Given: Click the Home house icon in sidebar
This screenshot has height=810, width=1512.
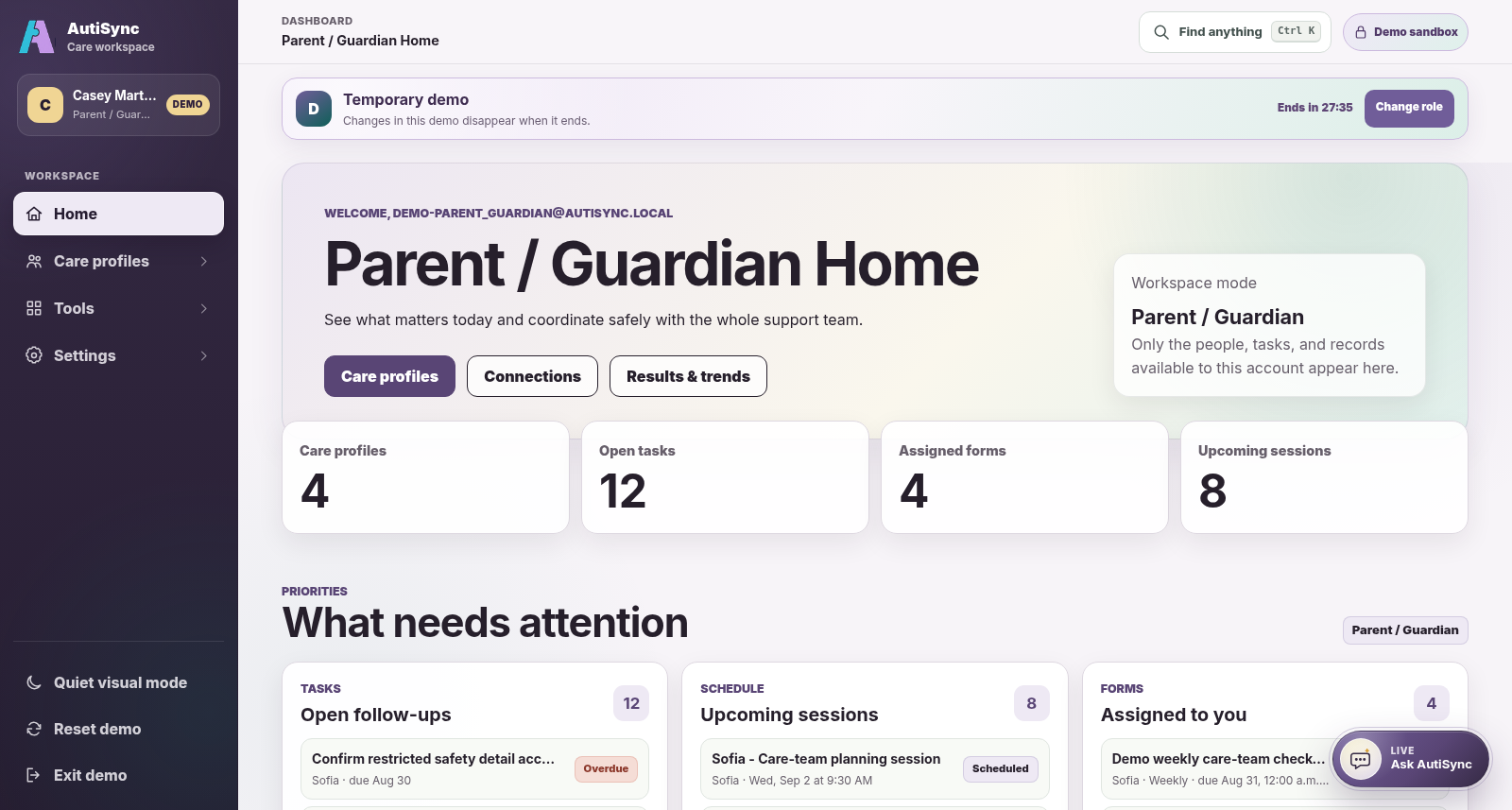Looking at the screenshot, I should (x=34, y=214).
